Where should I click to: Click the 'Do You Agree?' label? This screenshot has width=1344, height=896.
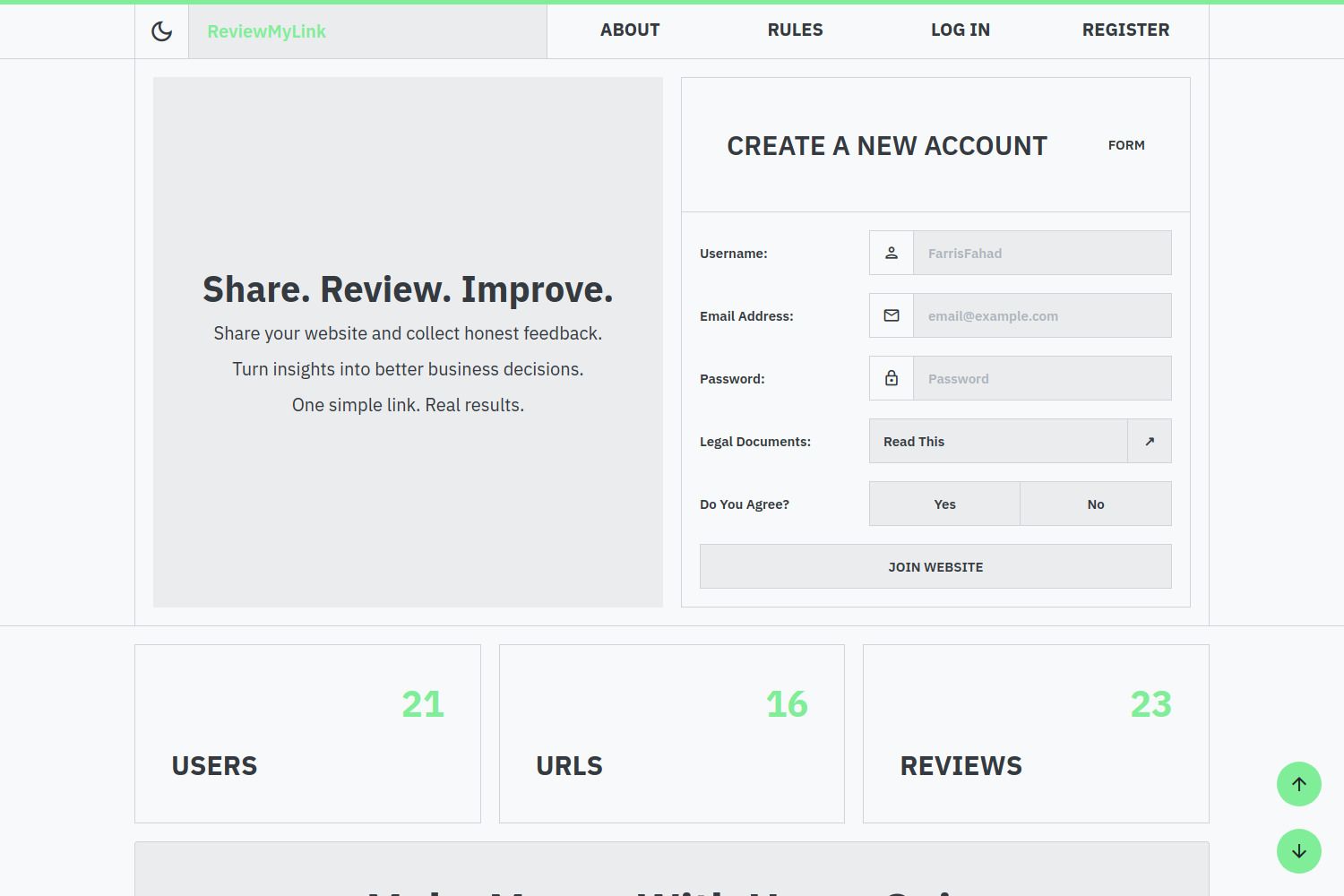point(745,504)
